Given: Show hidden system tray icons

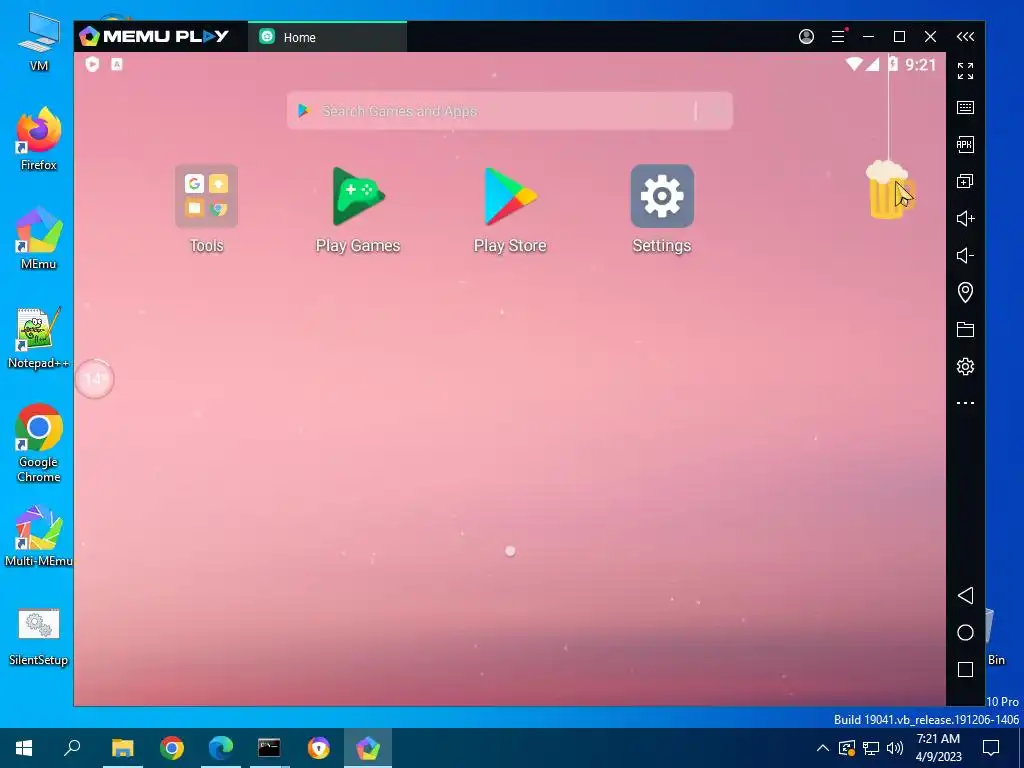Looking at the screenshot, I should [823, 748].
